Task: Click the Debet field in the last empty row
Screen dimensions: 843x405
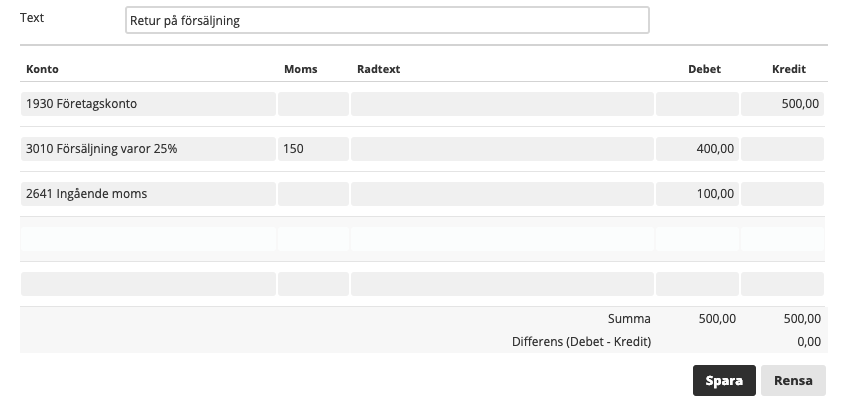Action: [x=697, y=284]
